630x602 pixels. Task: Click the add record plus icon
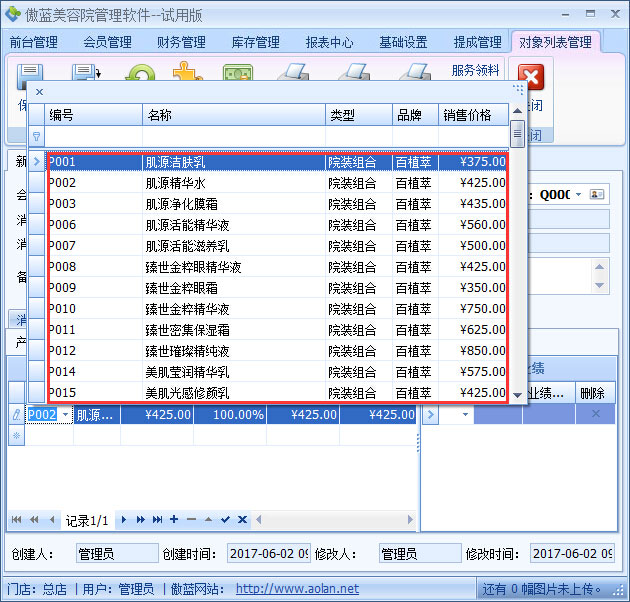pos(174,520)
